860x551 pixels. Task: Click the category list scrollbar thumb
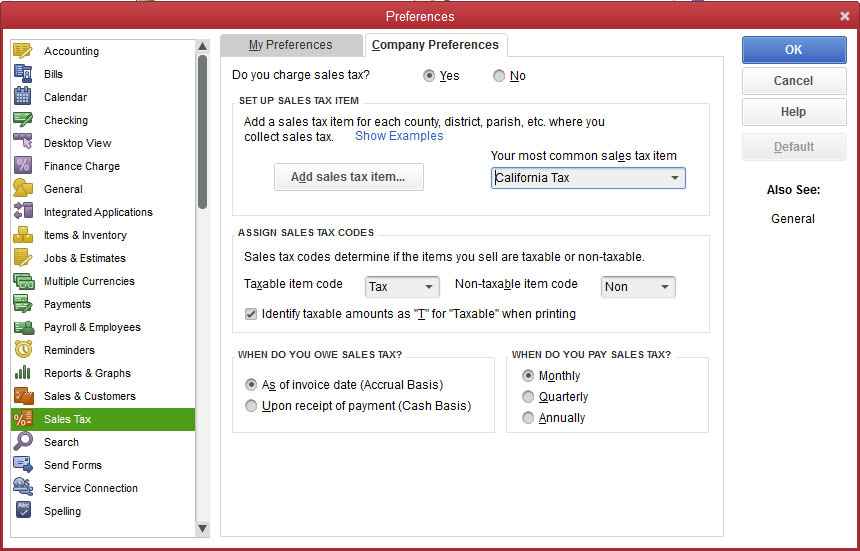(x=202, y=132)
